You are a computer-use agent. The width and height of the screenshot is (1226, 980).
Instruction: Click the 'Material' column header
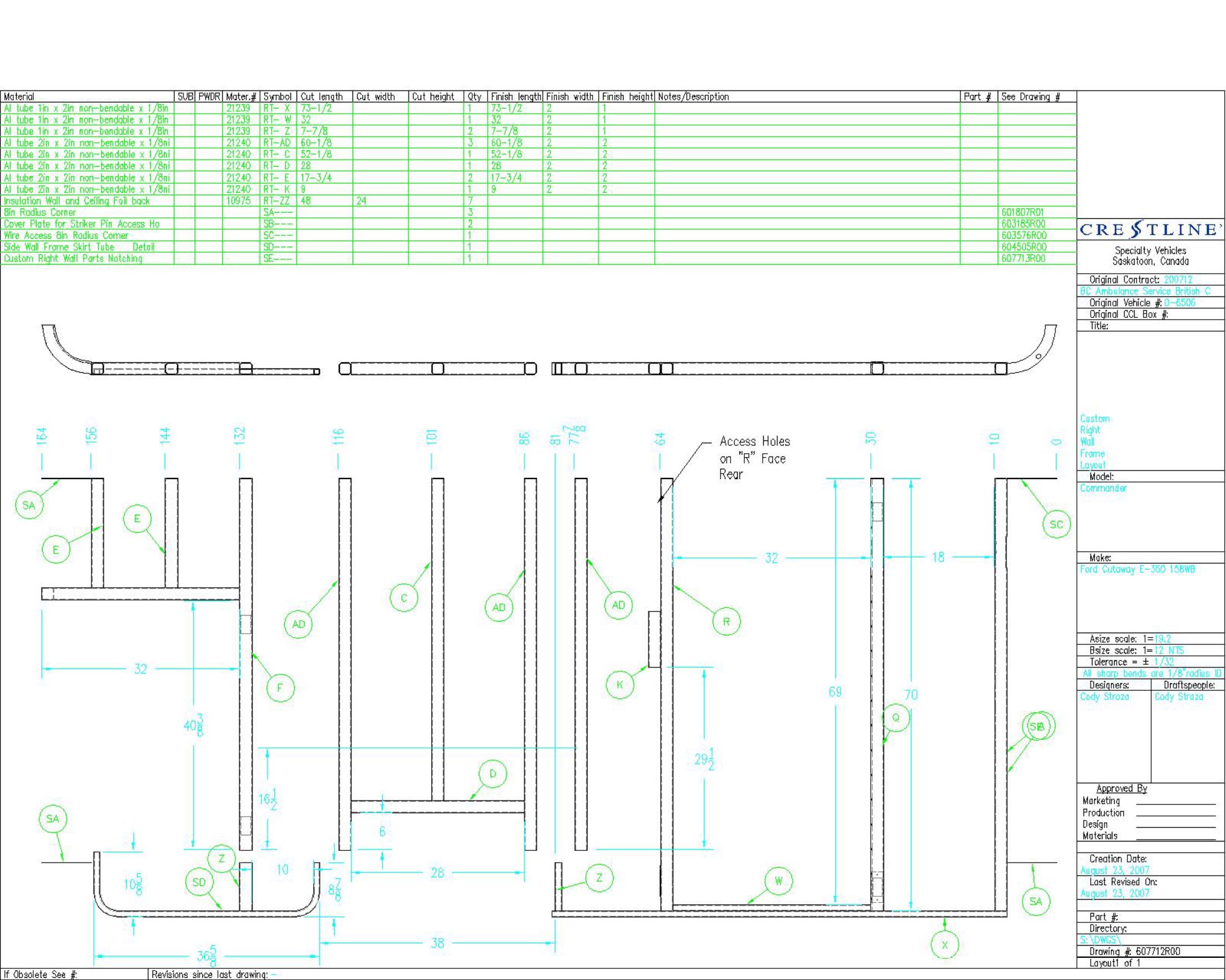click(19, 96)
